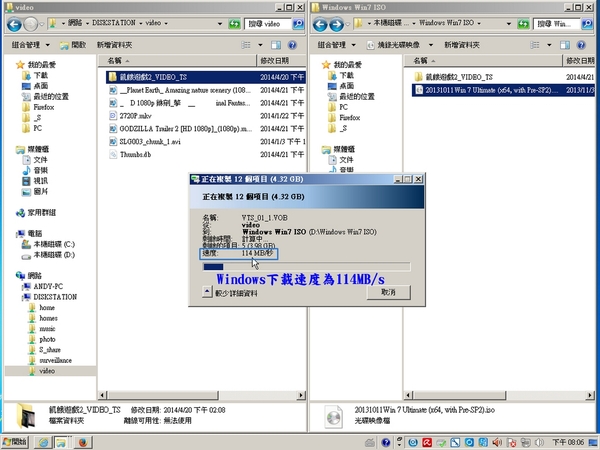This screenshot has height=450, width=600.
Task: Click 新增資料夾 in Win7 ISO toolbar
Action: tap(461, 45)
